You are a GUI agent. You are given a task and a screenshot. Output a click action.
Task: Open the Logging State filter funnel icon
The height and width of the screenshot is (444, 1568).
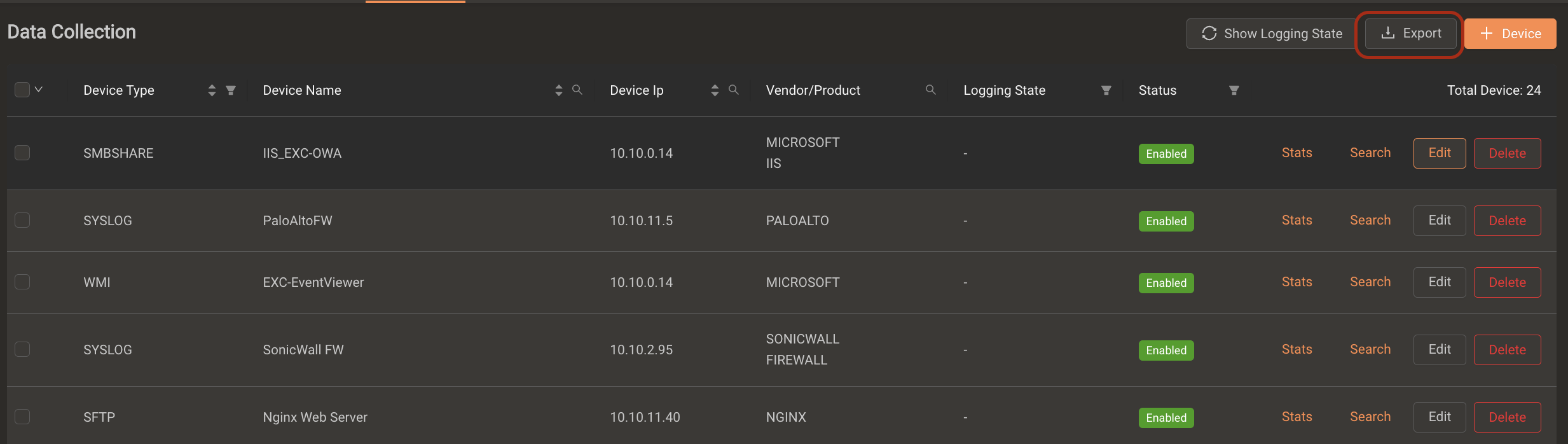(1106, 90)
